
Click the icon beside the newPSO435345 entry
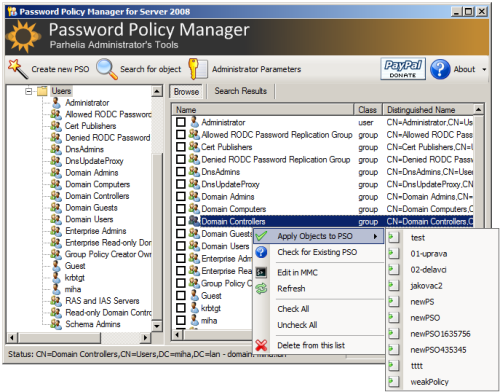coord(394,350)
